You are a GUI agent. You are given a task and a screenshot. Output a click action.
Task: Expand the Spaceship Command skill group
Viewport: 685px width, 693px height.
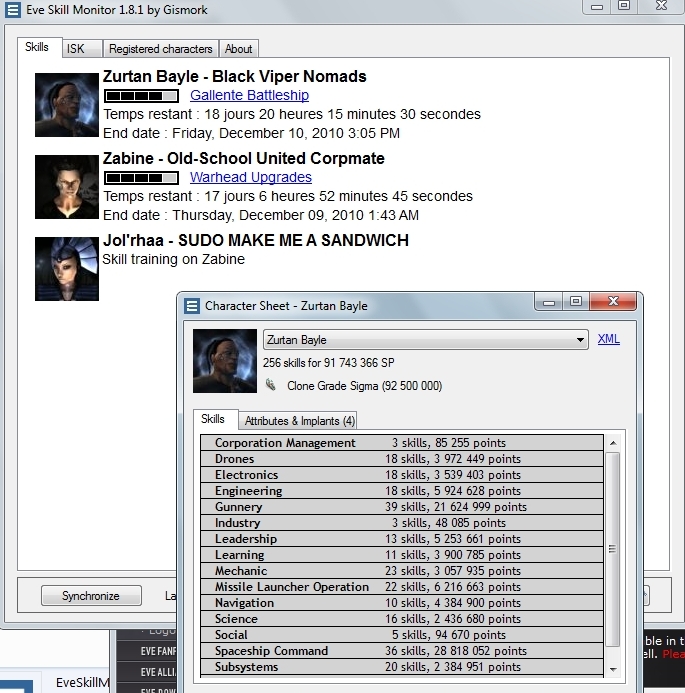(402, 651)
